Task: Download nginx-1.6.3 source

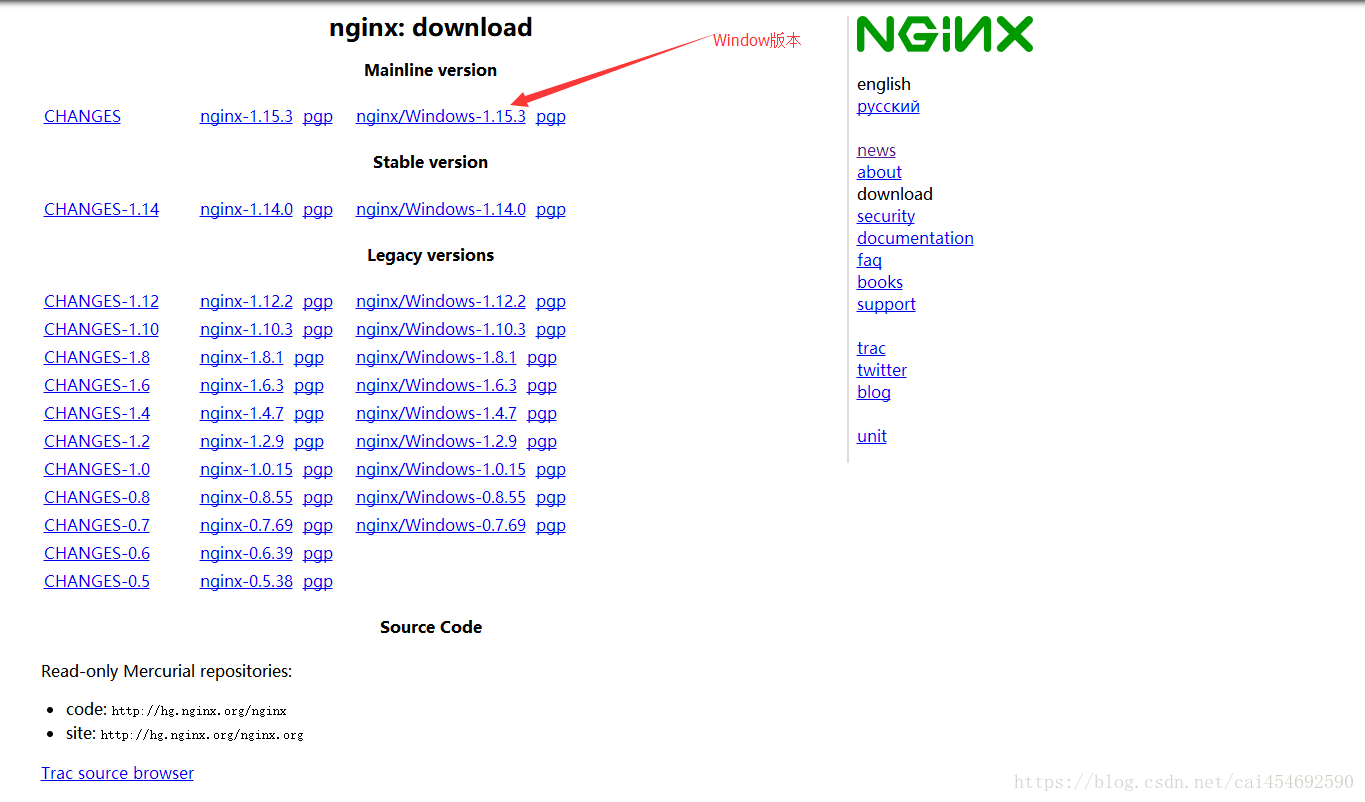Action: (x=242, y=385)
